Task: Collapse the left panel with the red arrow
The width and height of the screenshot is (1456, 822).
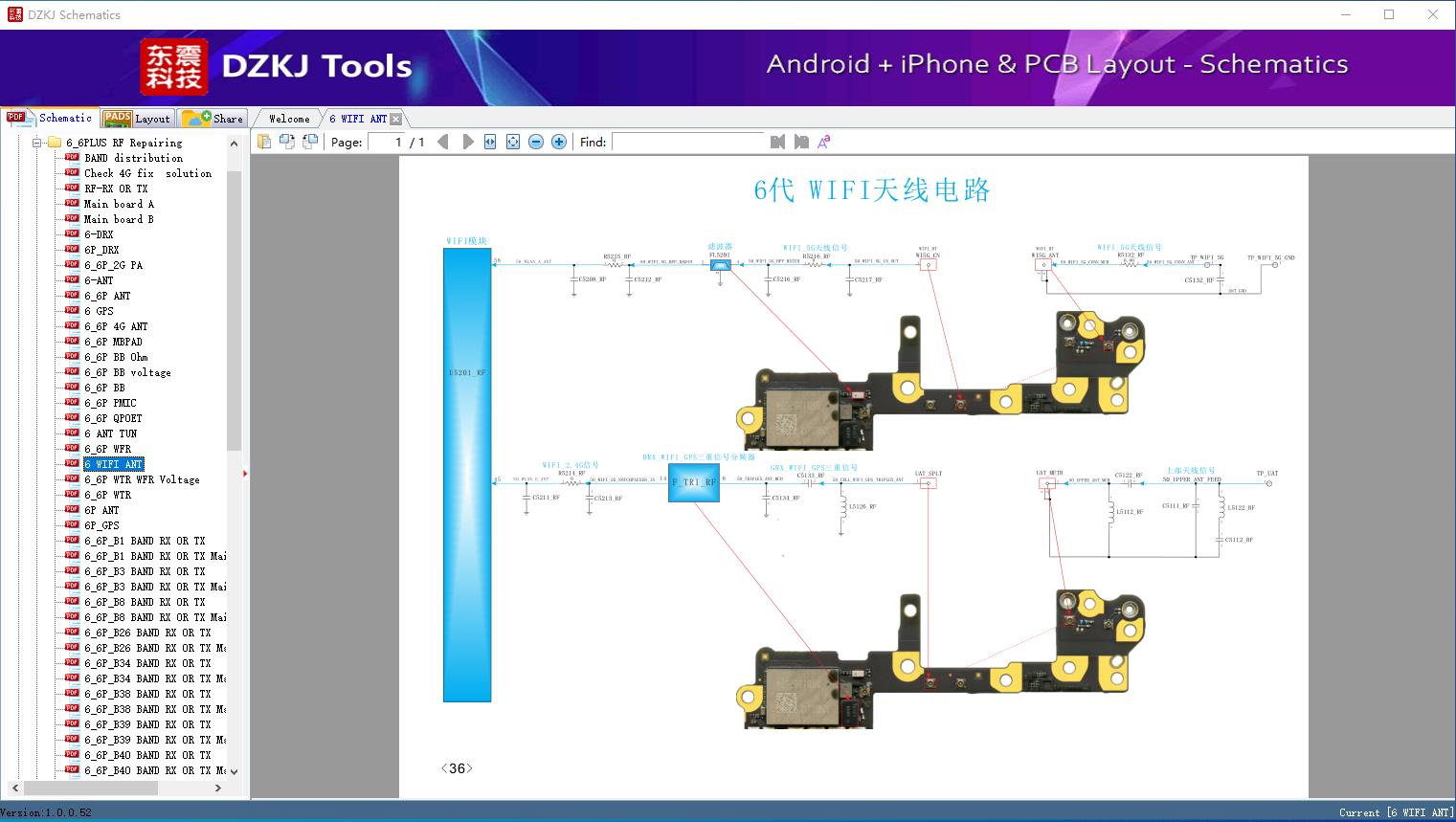Action: 245,473
